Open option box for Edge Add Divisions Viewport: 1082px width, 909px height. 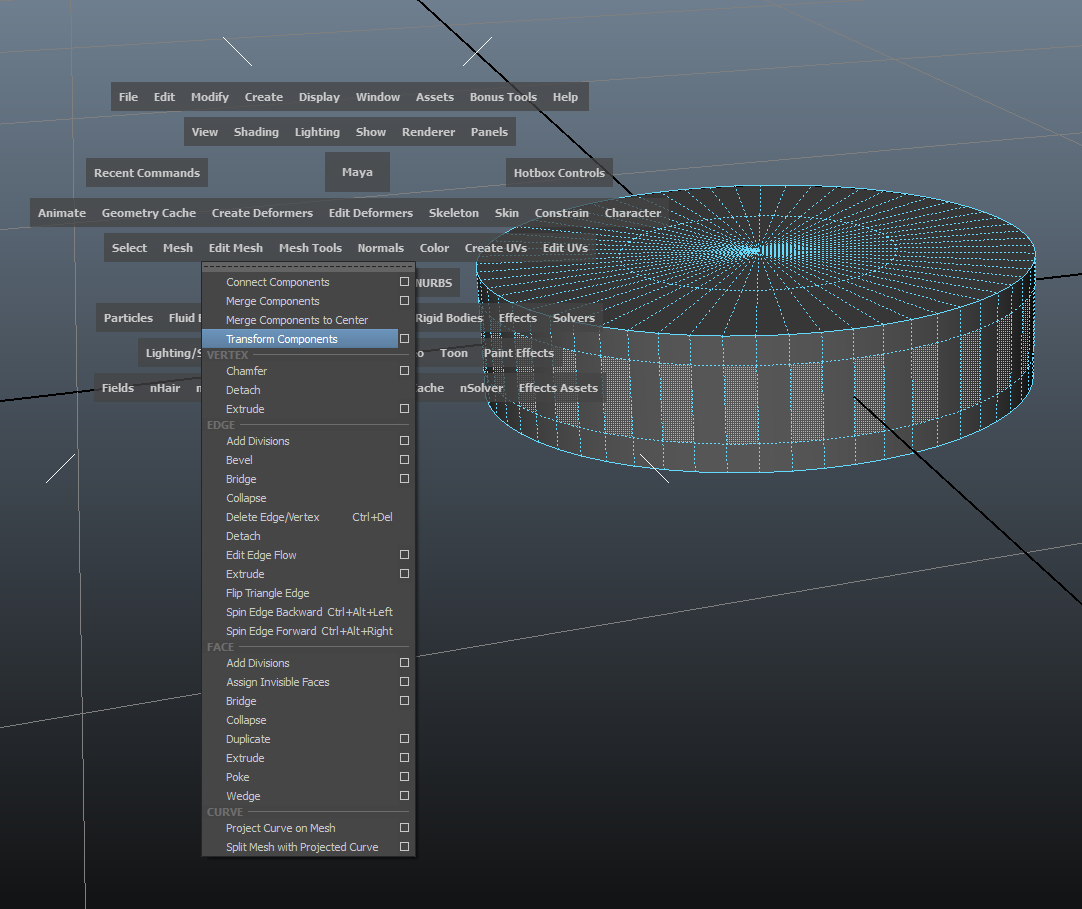(404, 440)
